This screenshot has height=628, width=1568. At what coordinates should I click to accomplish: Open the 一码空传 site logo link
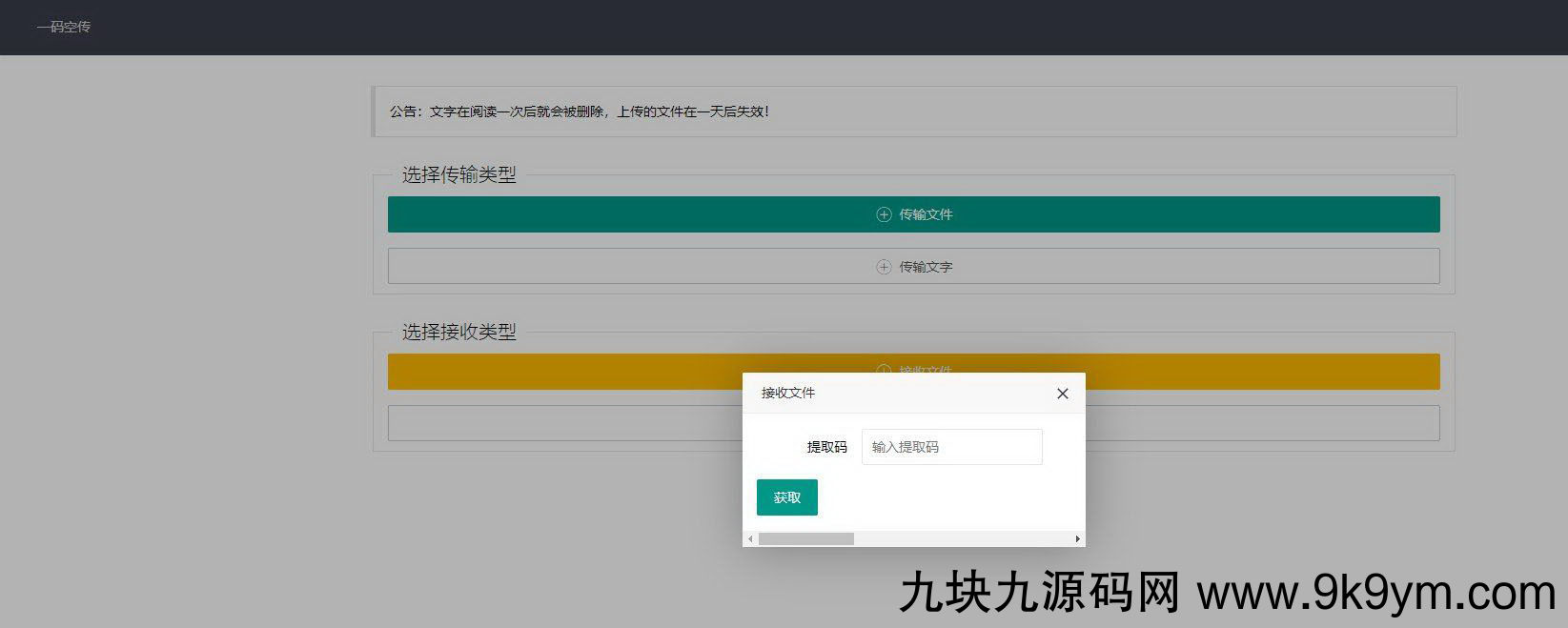(64, 27)
